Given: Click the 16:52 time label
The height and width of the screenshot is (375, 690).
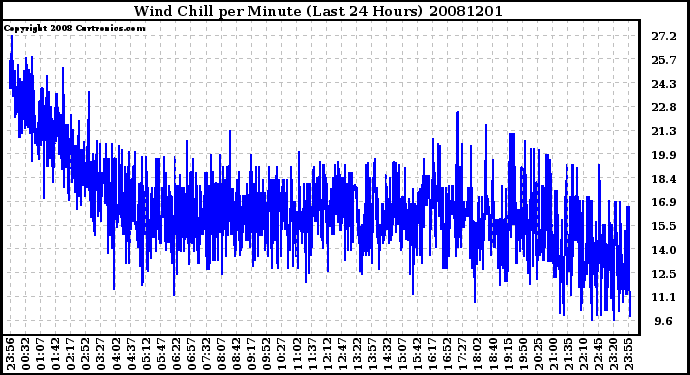Looking at the screenshot, I should tap(447, 354).
